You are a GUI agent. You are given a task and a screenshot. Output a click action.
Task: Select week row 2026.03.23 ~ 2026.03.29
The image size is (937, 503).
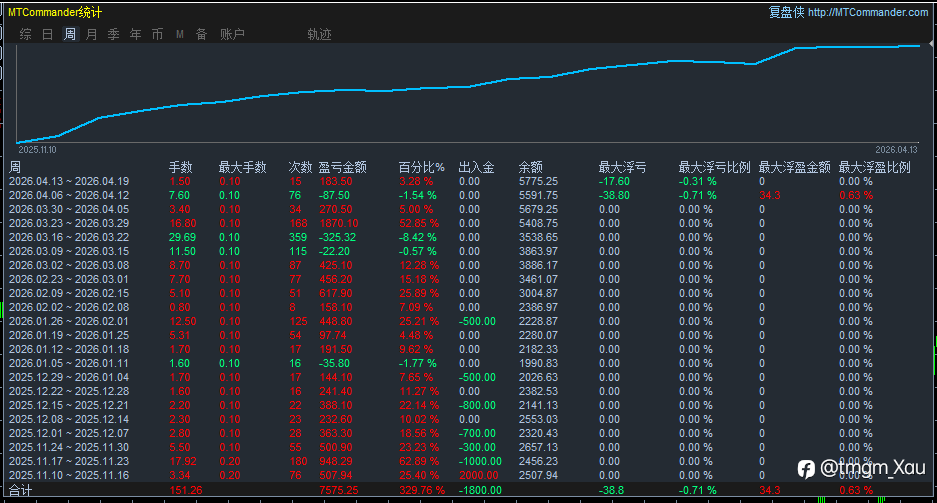click(x=468, y=223)
